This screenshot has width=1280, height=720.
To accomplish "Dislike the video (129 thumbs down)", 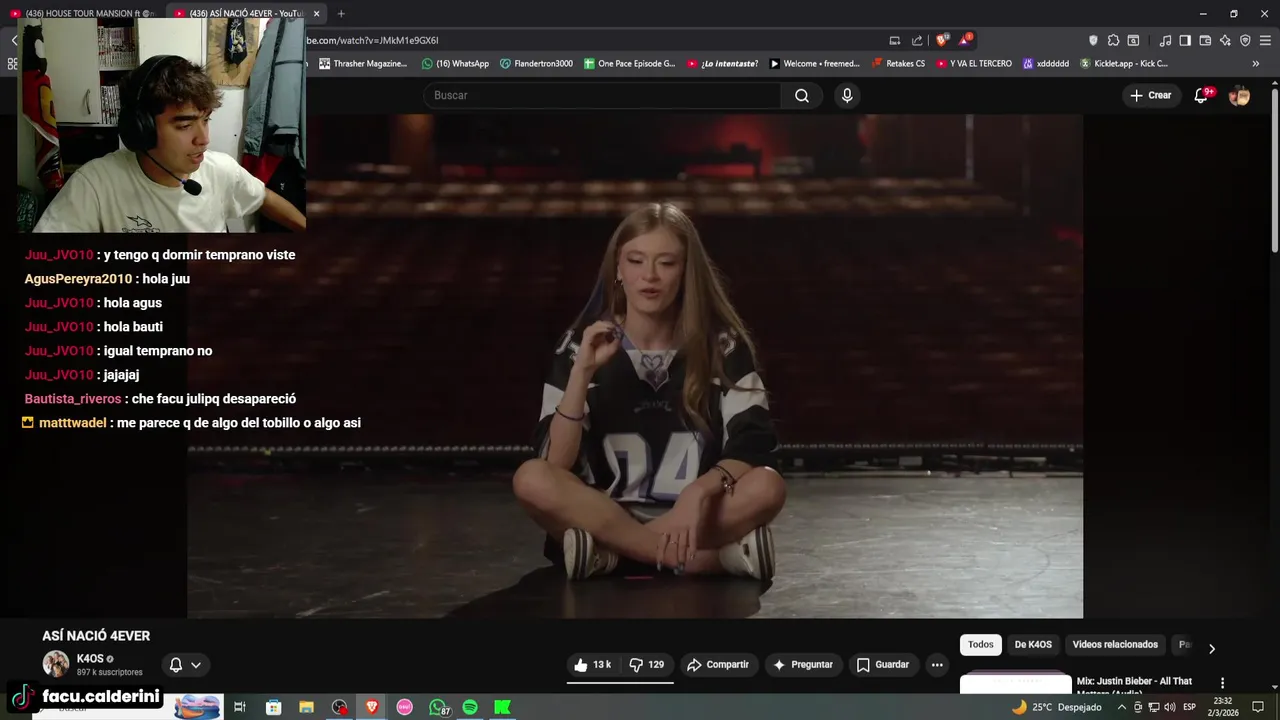I will 646,664.
